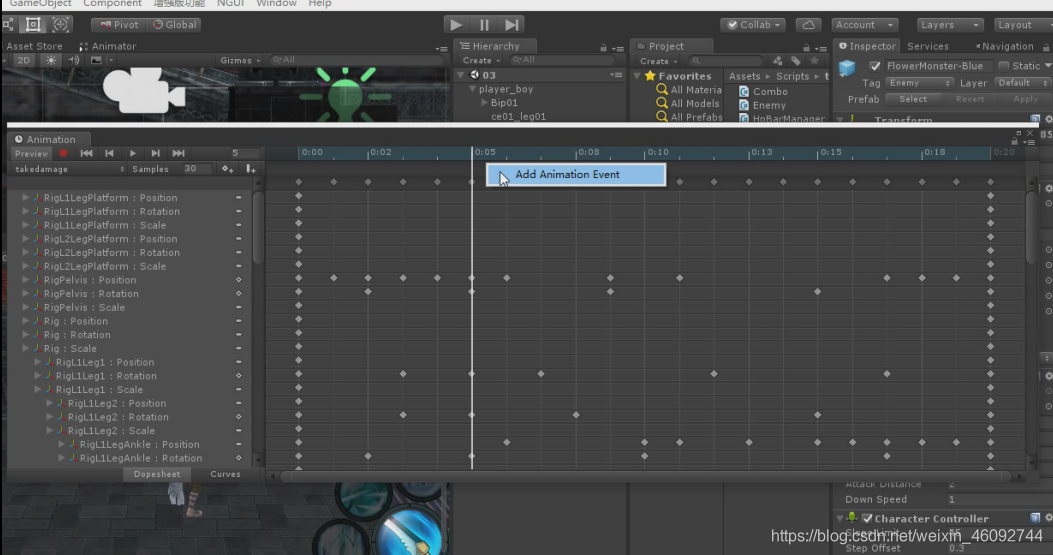Click the prefab Select button
This screenshot has width=1053, height=555.
tap(913, 99)
